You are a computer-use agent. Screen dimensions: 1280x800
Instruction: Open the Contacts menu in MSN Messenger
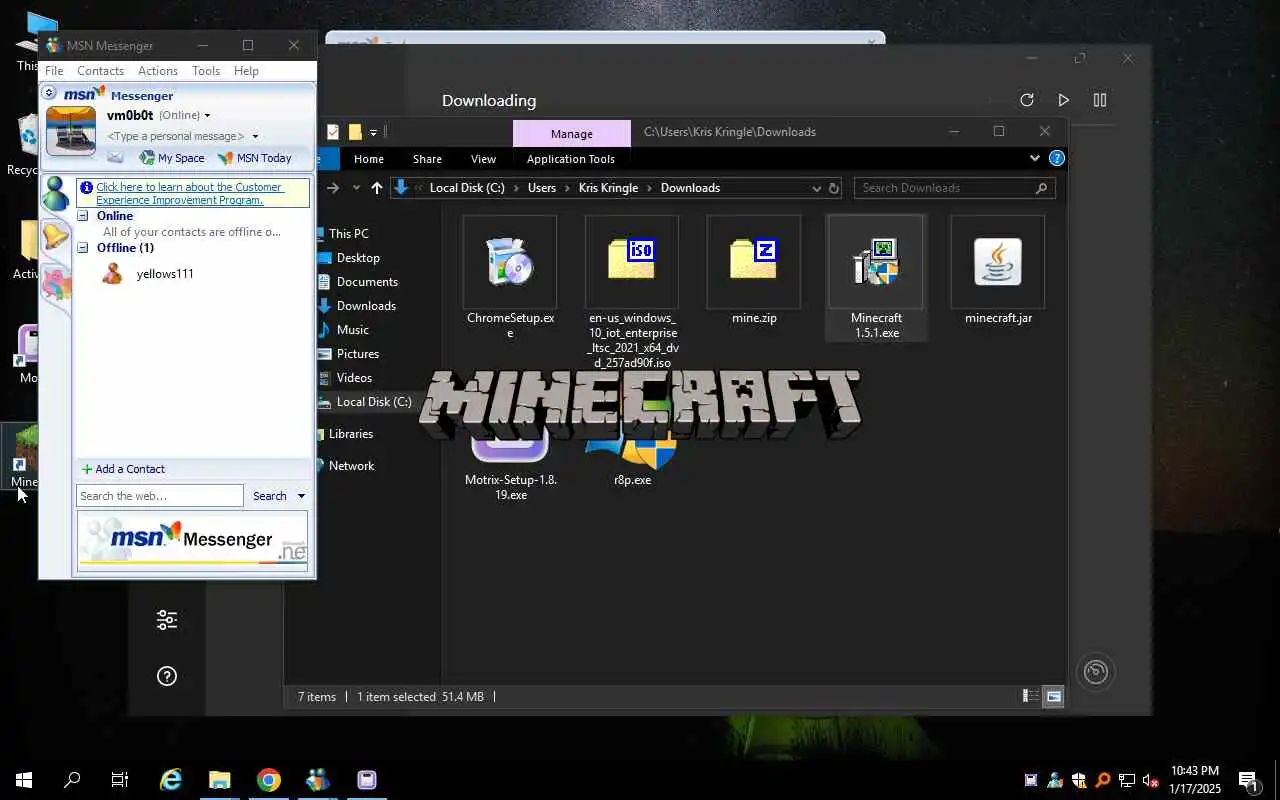click(x=100, y=71)
